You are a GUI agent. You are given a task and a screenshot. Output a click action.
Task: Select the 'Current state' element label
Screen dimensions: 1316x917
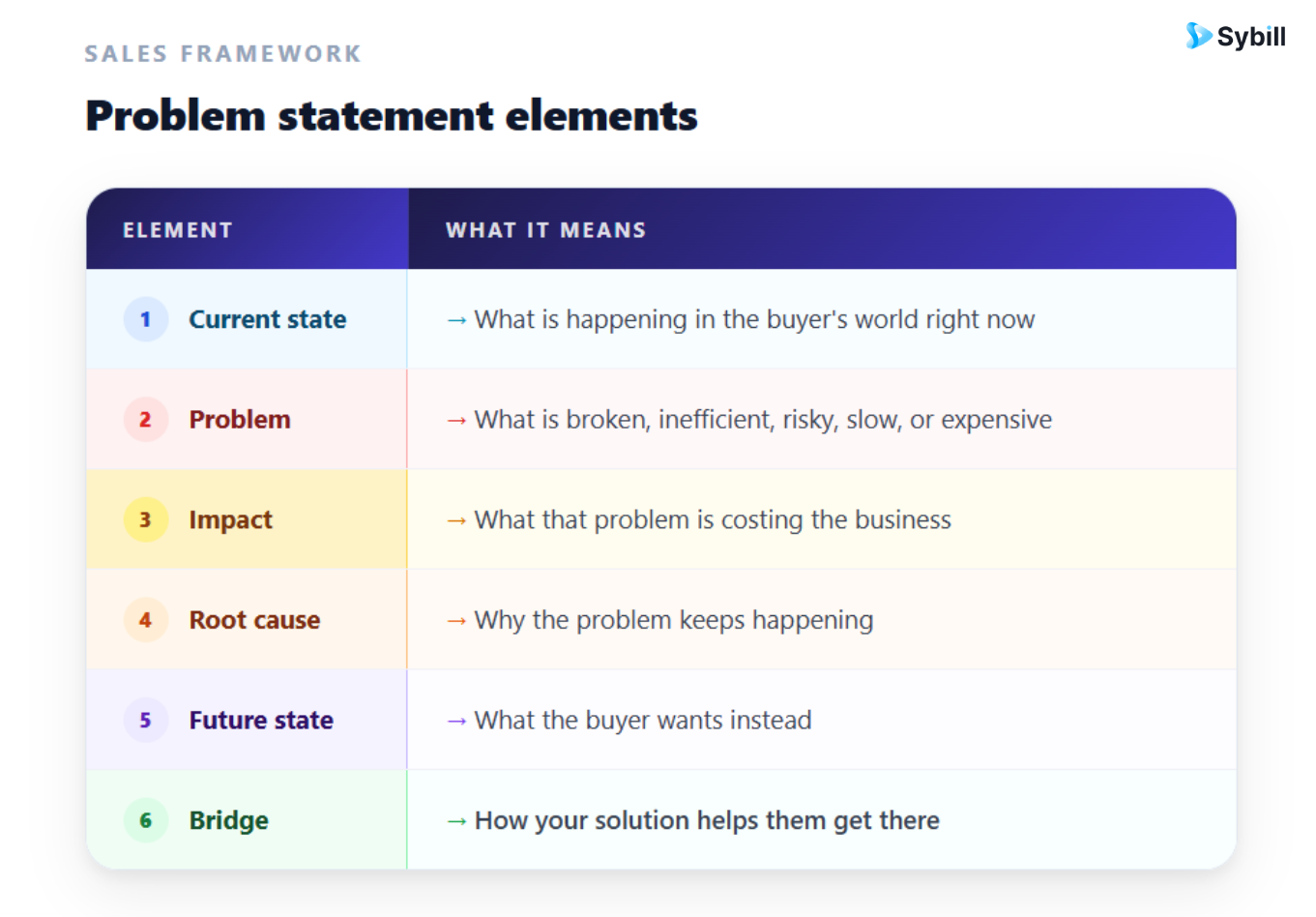pos(268,319)
